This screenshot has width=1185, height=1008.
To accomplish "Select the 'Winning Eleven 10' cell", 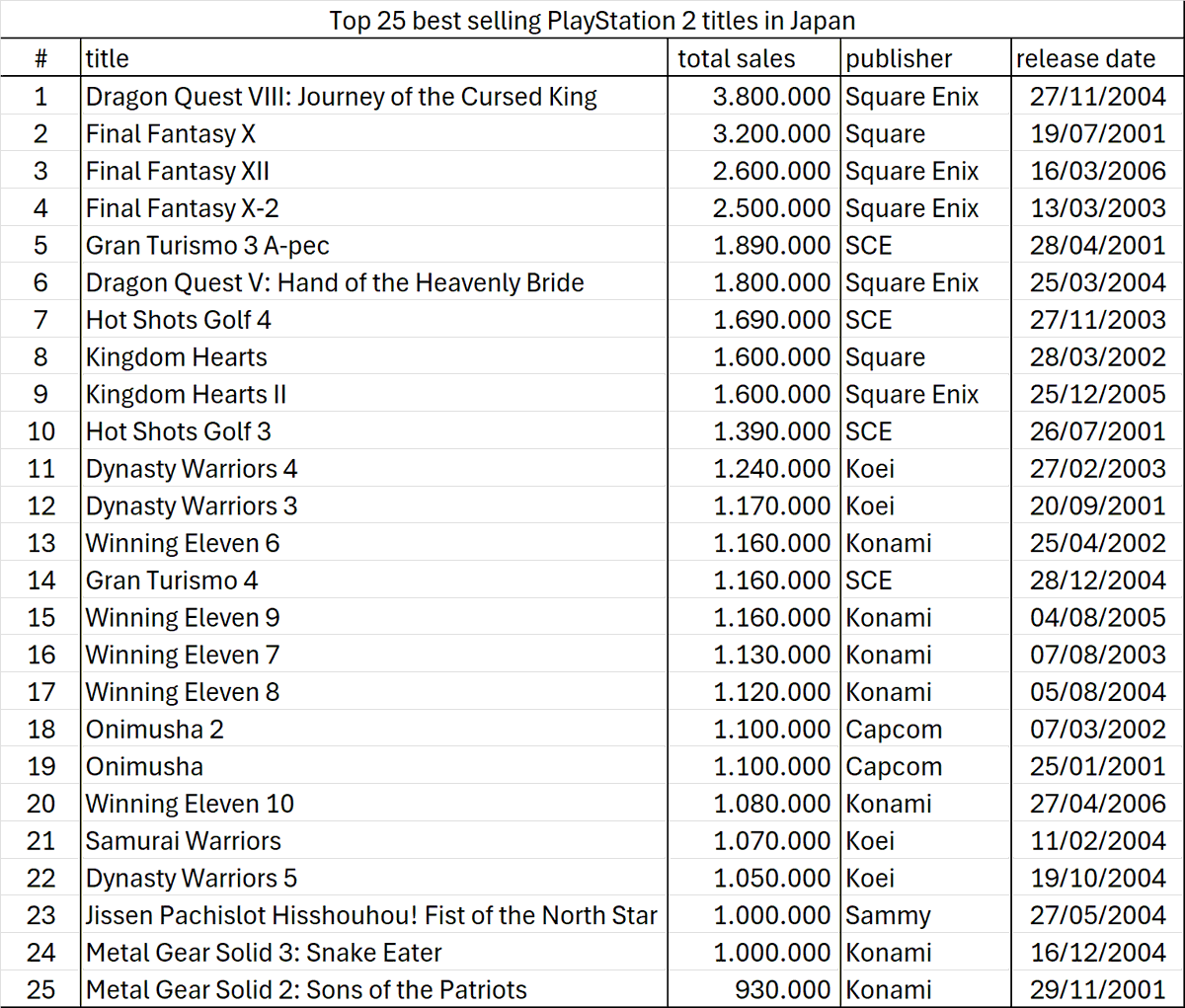I will click(x=374, y=804).
